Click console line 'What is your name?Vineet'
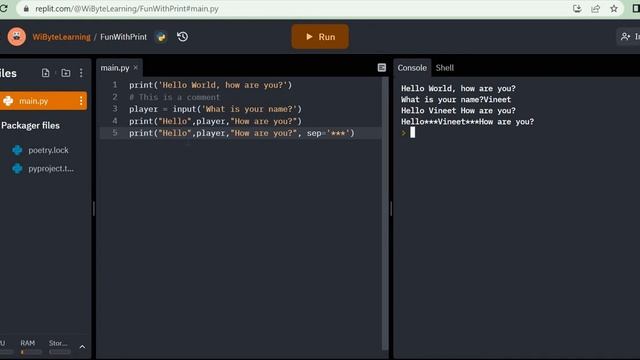Image resolution: width=640 pixels, height=360 pixels. click(x=456, y=100)
